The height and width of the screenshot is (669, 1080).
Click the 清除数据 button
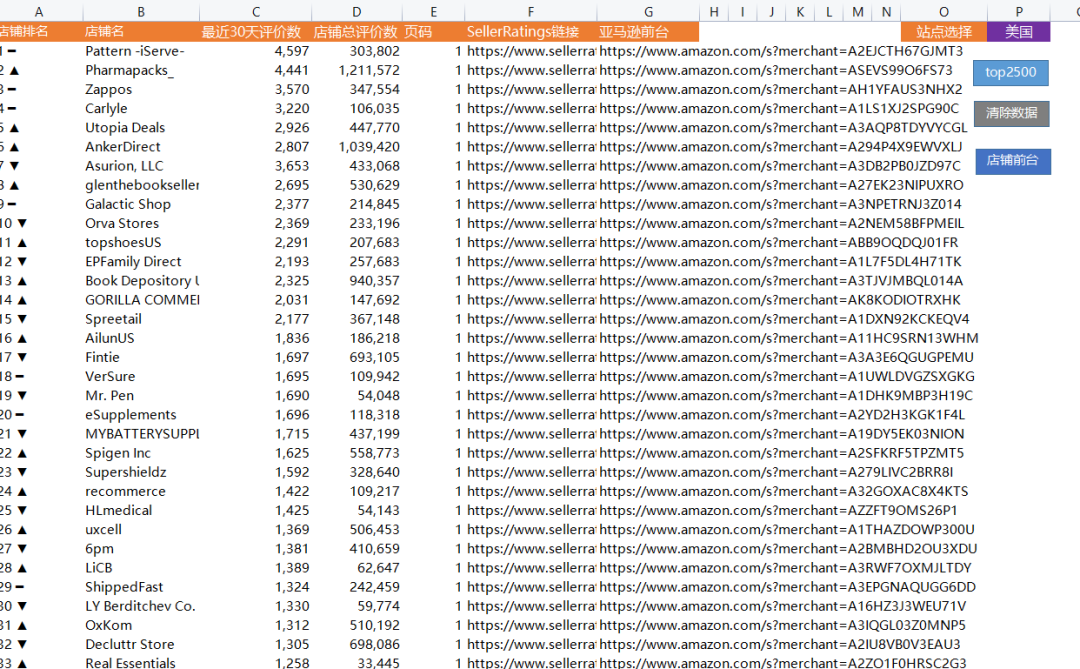coord(1011,113)
